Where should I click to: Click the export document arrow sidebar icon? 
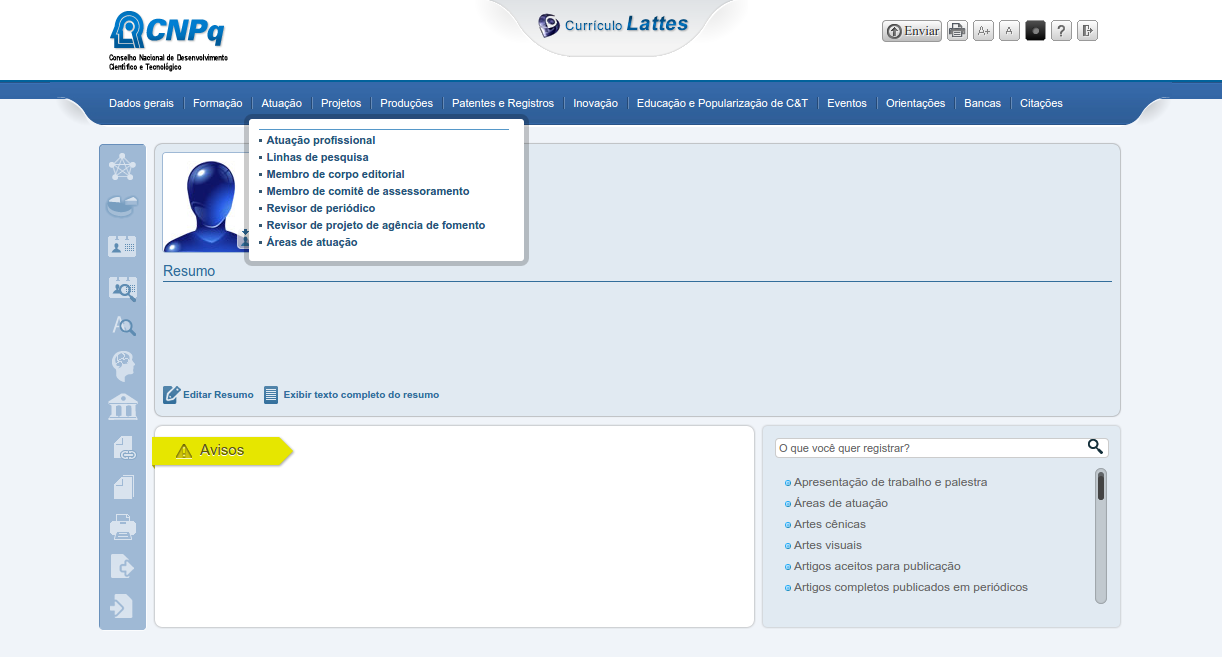[x=122, y=566]
